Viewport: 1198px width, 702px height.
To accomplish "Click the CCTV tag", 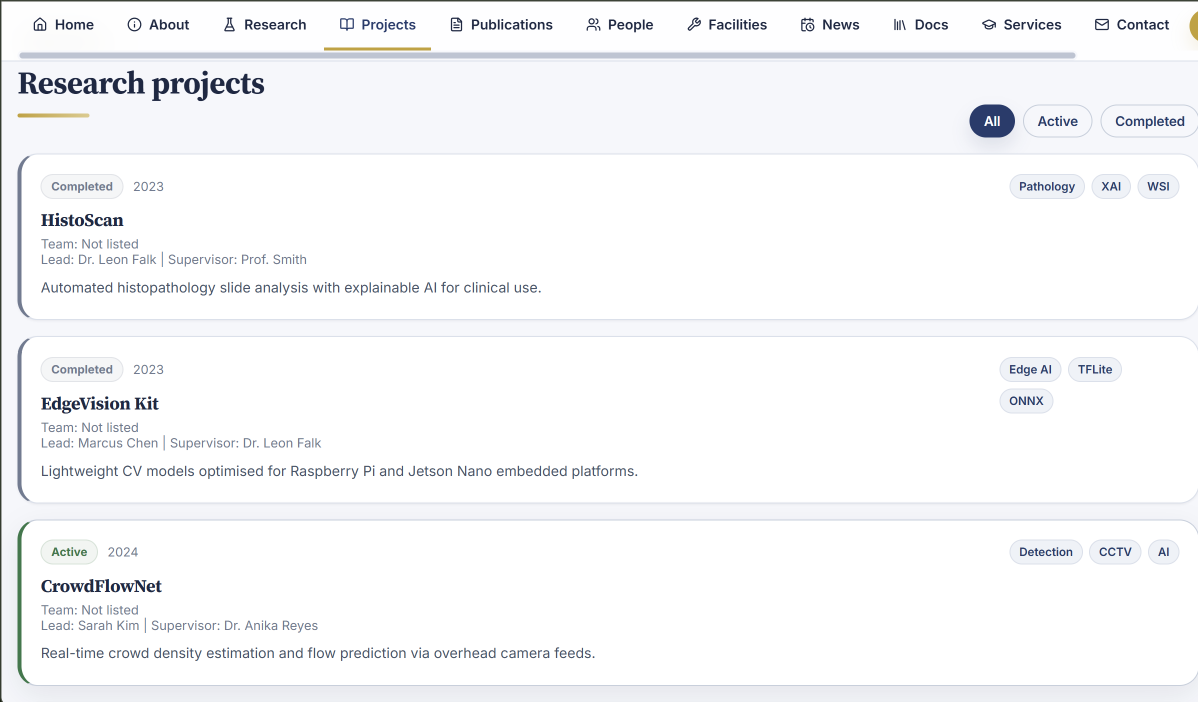I will coord(1115,552).
